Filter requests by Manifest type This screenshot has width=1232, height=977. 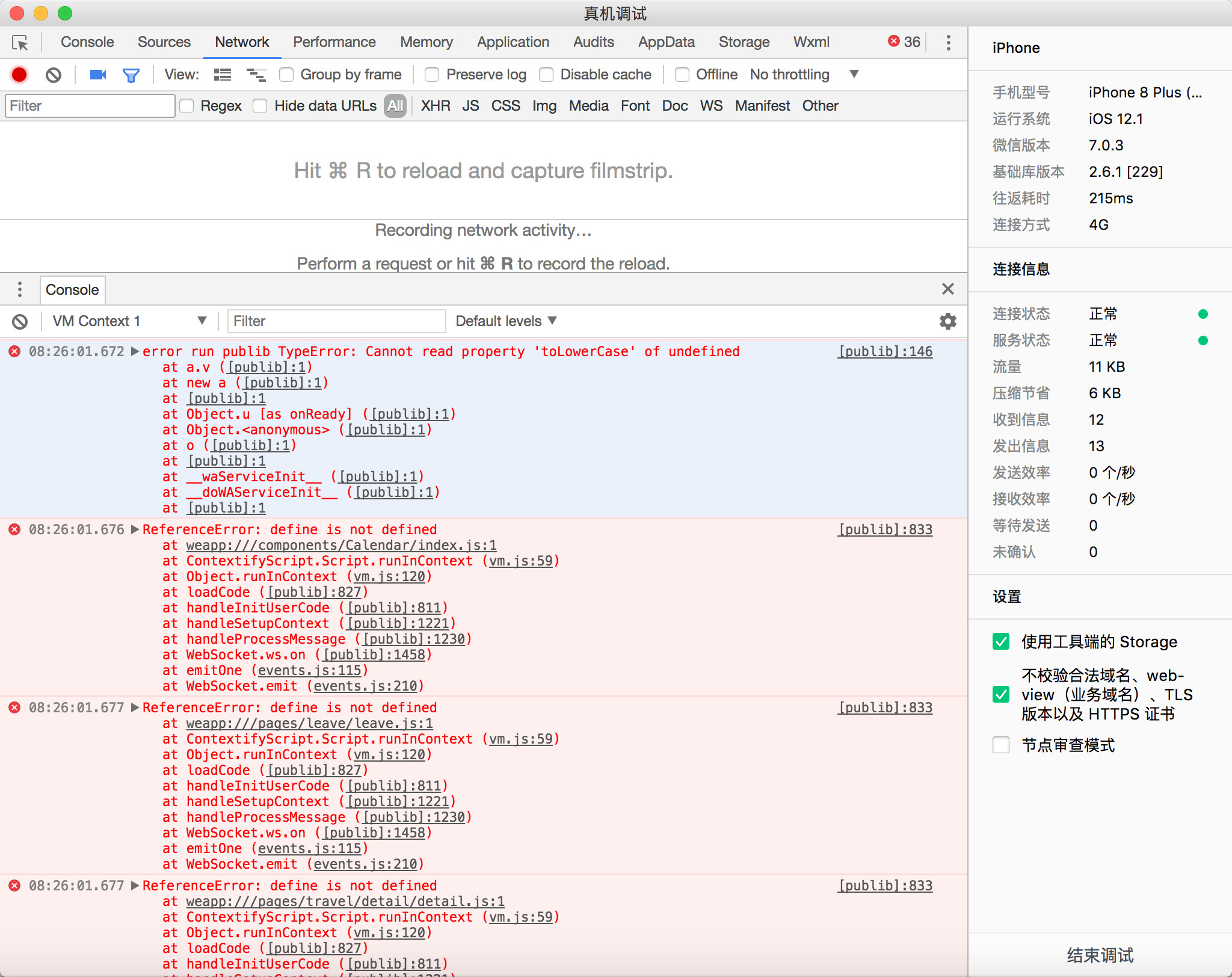pos(762,106)
